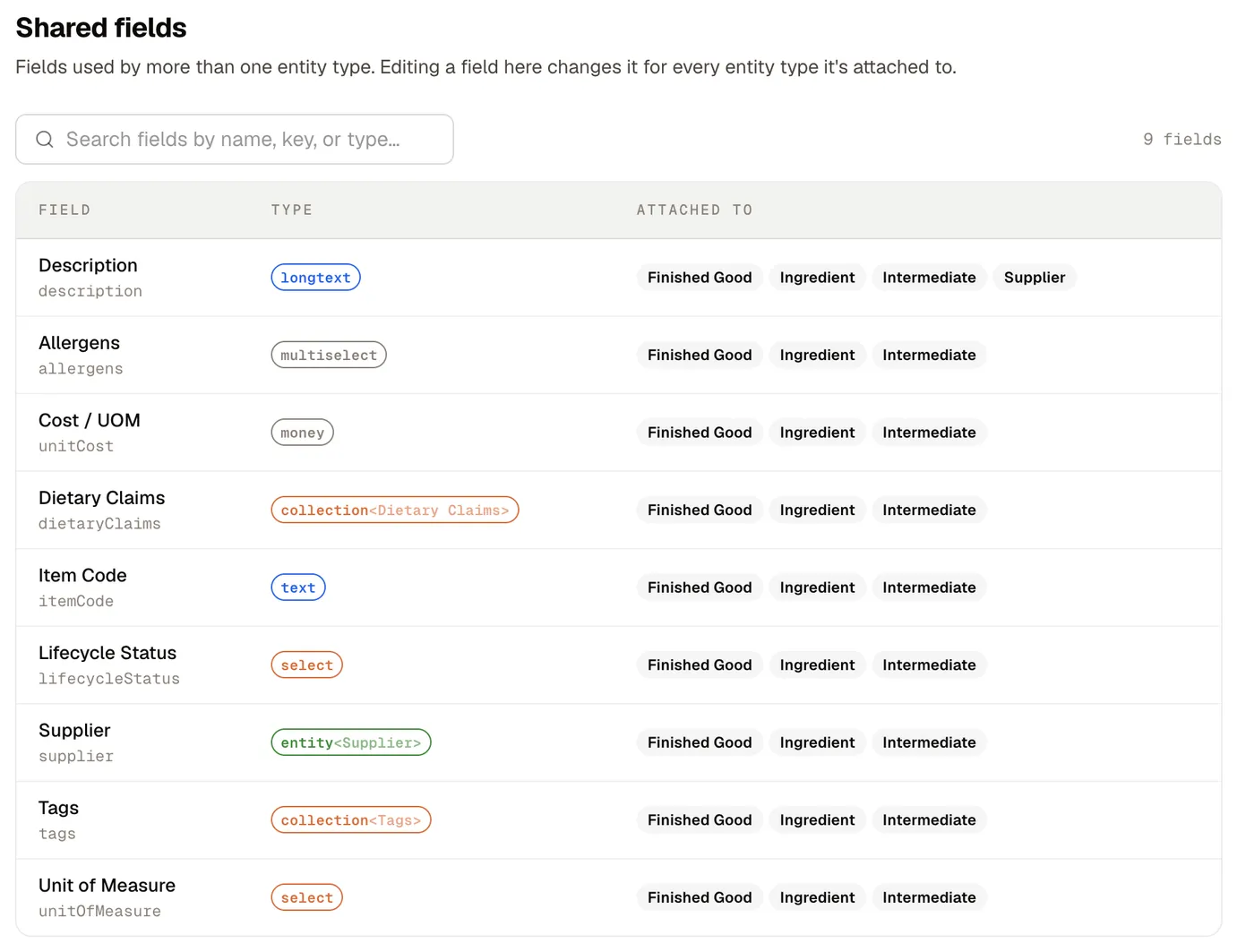Click Intermediate chip in Description row
1254x952 pixels.
929,278
